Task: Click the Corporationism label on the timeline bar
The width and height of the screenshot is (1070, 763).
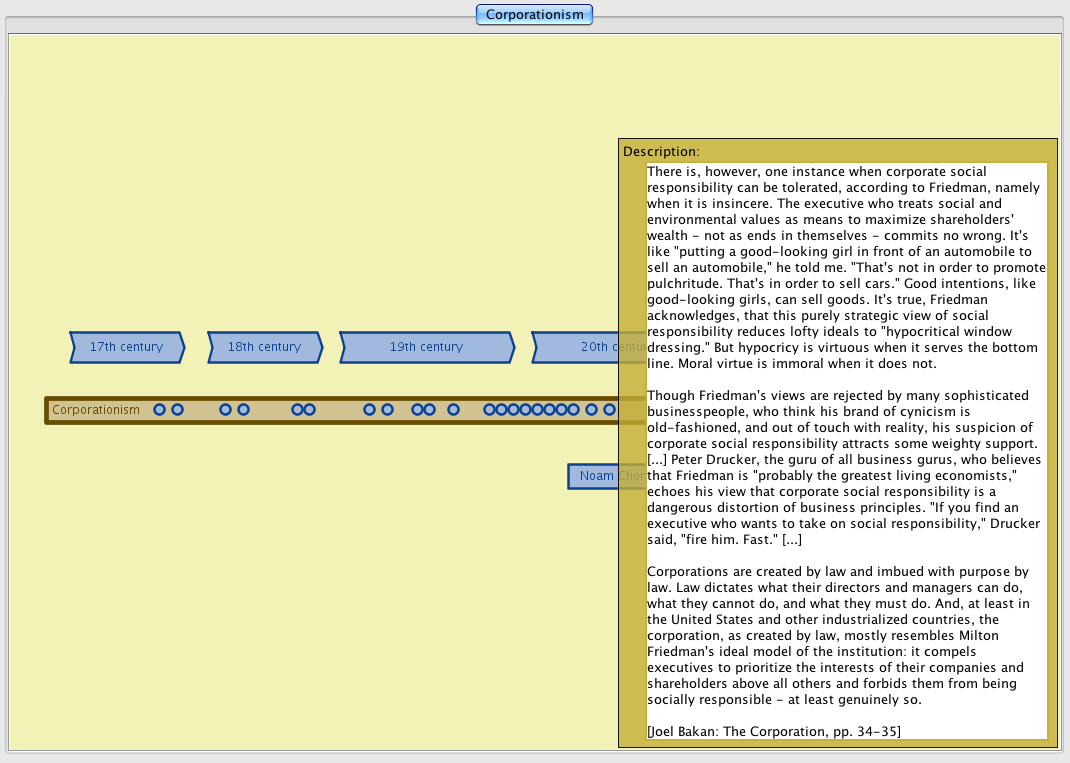Action: click(96, 410)
